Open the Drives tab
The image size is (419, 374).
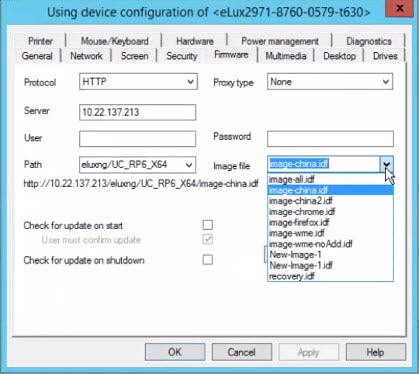[385, 56]
